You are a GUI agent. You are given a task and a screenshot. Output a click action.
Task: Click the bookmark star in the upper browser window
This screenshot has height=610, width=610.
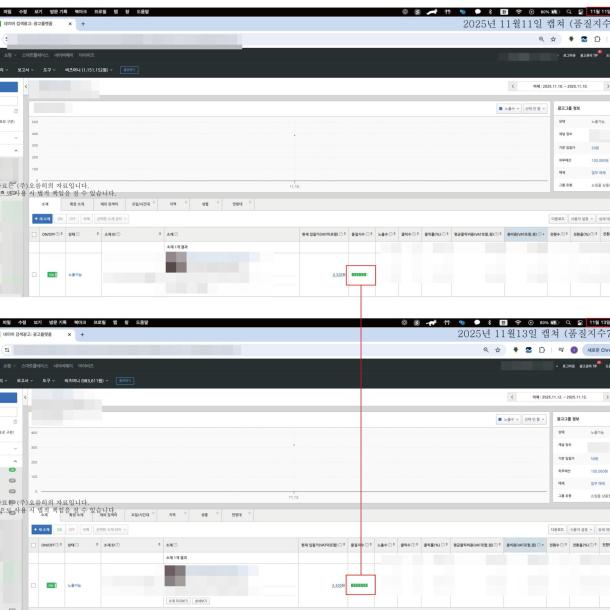(553, 38)
